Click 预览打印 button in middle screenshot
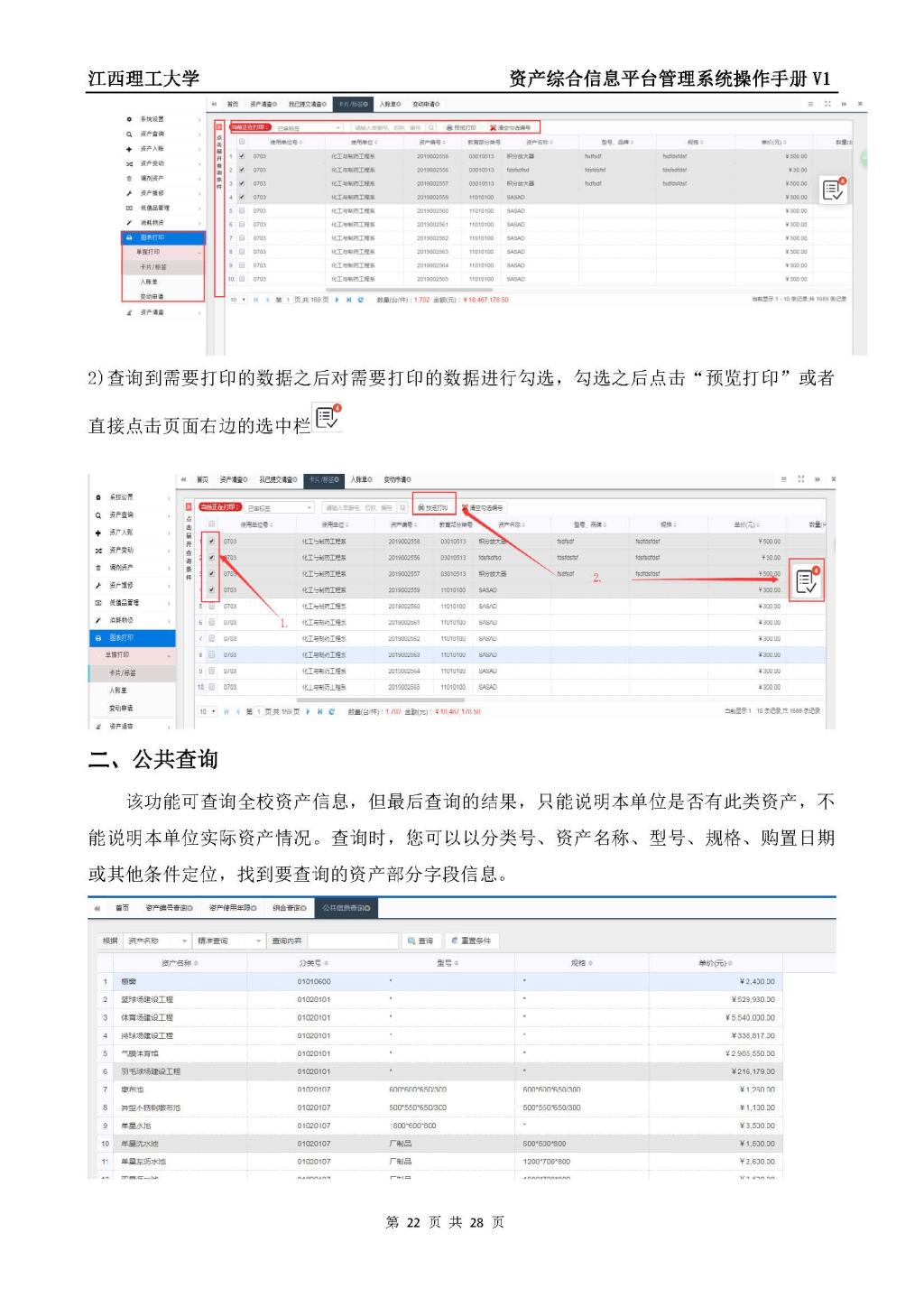 (434, 508)
